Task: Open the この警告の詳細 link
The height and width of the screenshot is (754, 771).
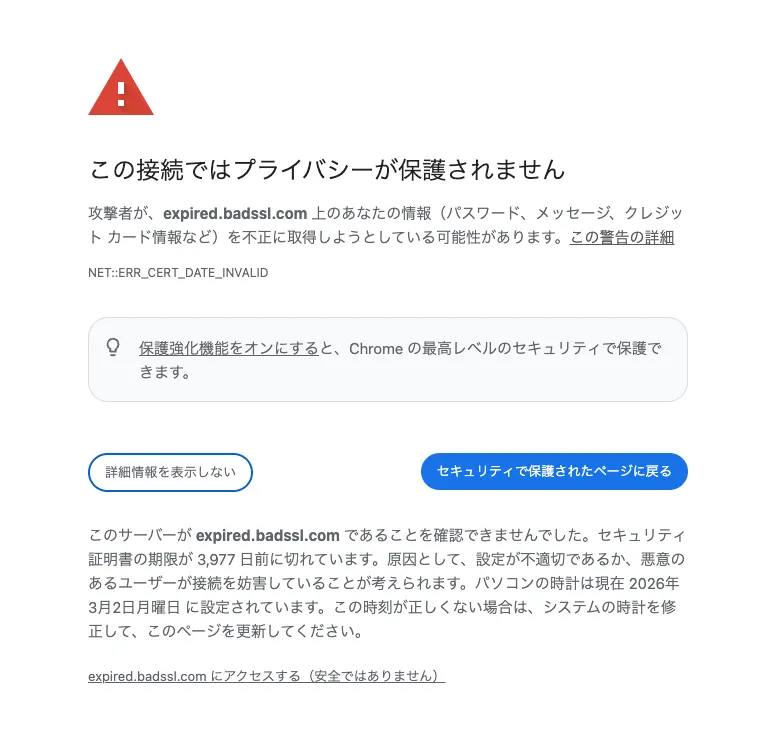Action: tap(622, 238)
